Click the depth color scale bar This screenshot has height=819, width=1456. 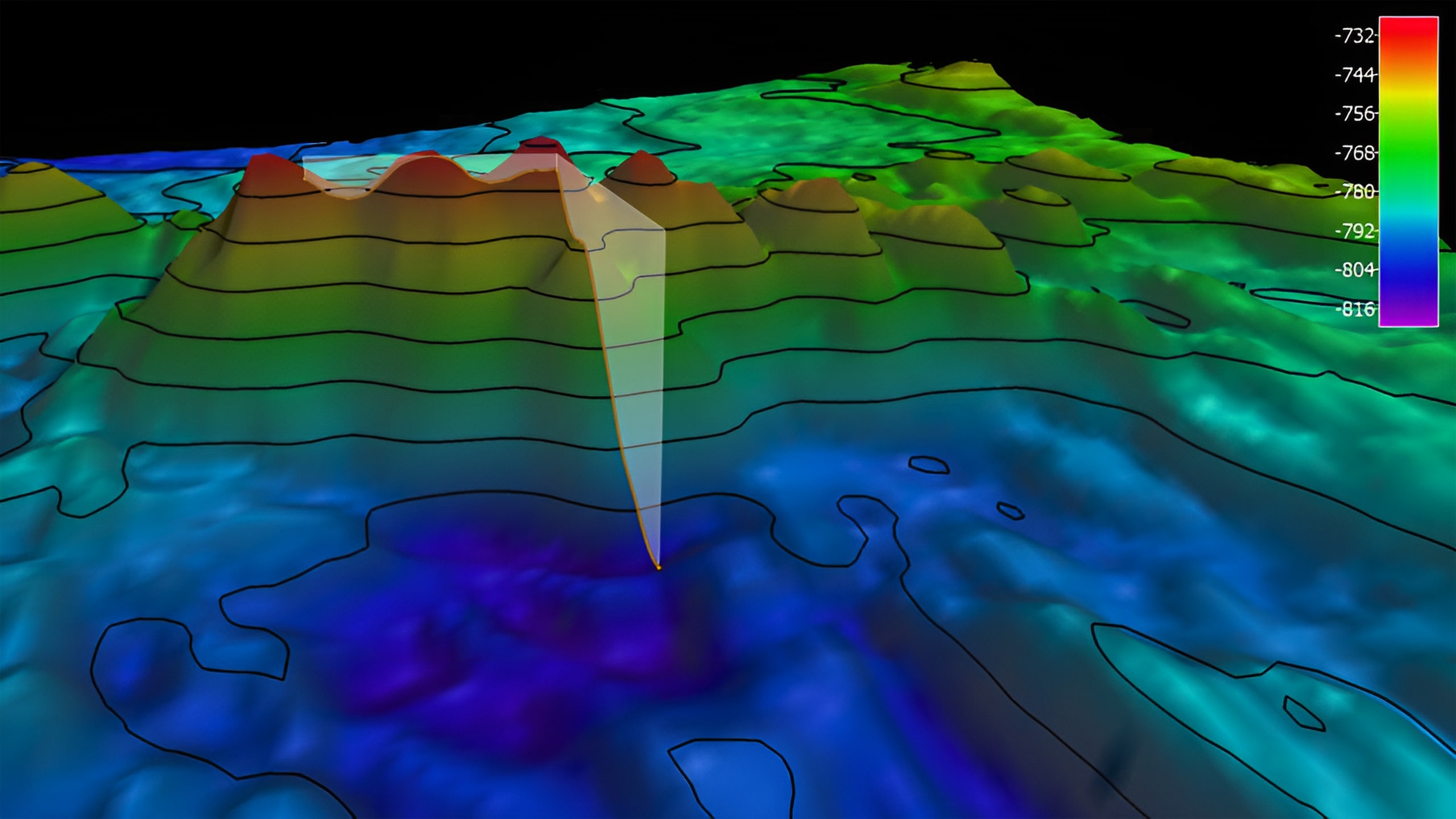1409,172
